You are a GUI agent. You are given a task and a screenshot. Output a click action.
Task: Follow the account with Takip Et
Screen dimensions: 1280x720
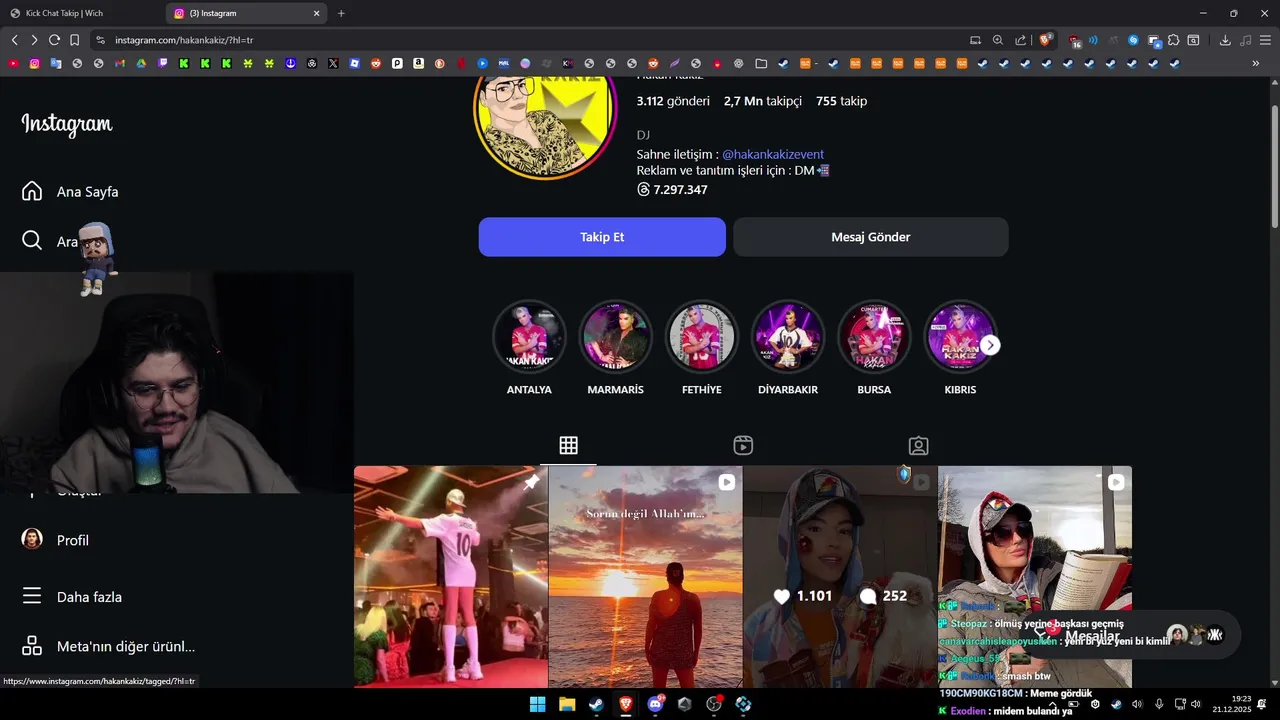(x=602, y=237)
